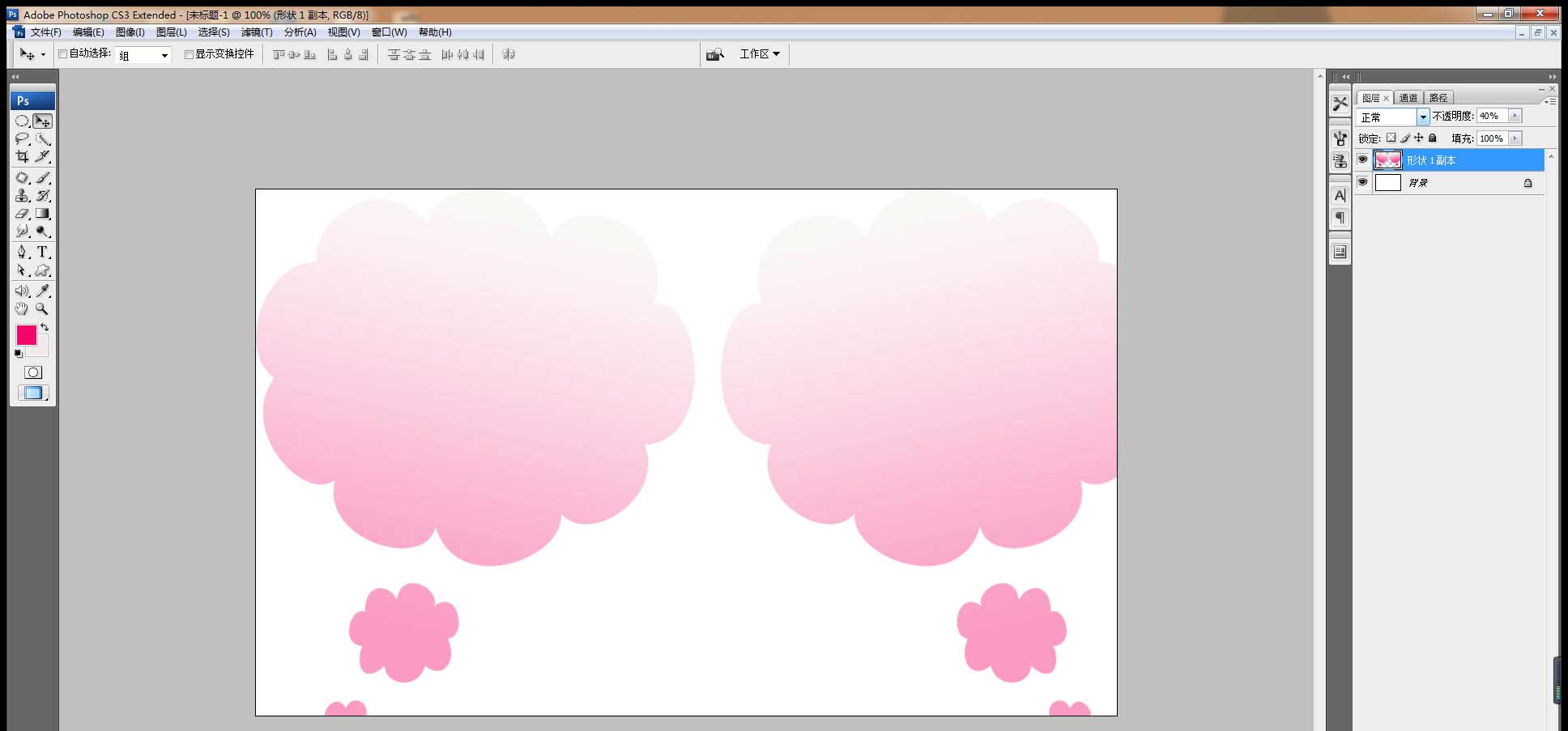
Task: Toggle lock transparent pixels
Action: pyautogui.click(x=1391, y=138)
